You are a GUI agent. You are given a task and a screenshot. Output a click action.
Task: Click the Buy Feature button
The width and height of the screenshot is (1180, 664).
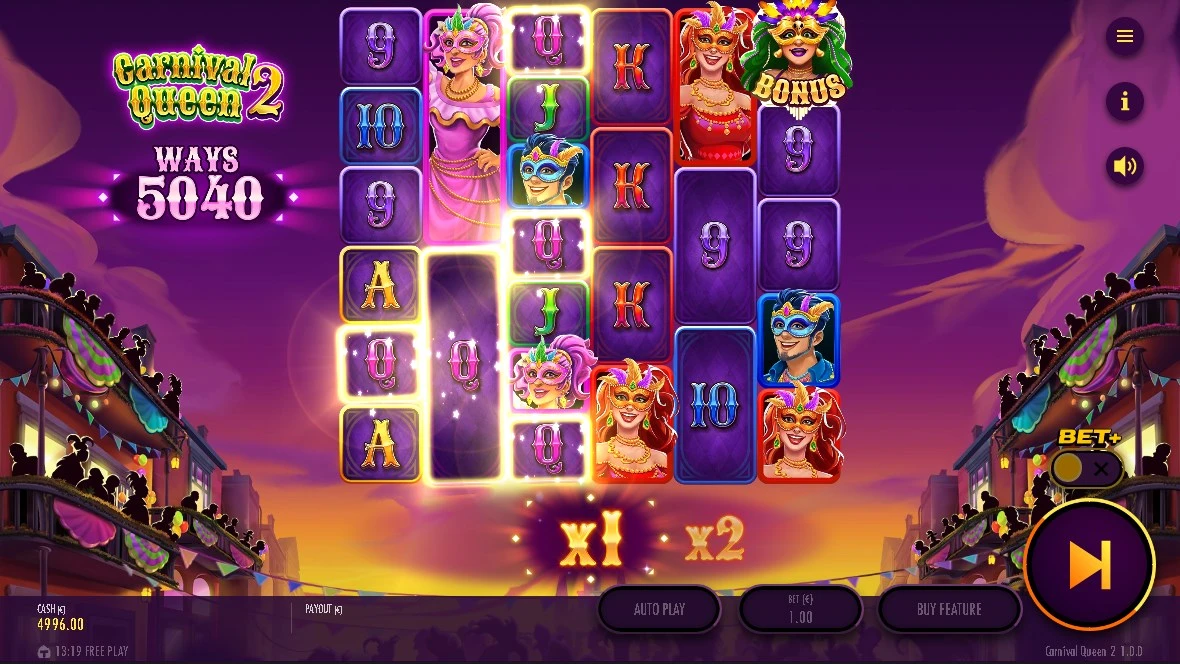point(949,609)
